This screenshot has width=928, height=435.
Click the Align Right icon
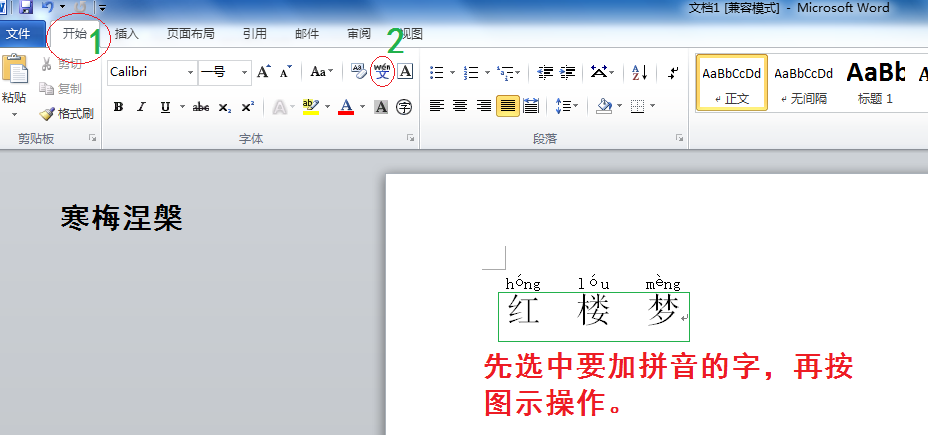point(484,107)
